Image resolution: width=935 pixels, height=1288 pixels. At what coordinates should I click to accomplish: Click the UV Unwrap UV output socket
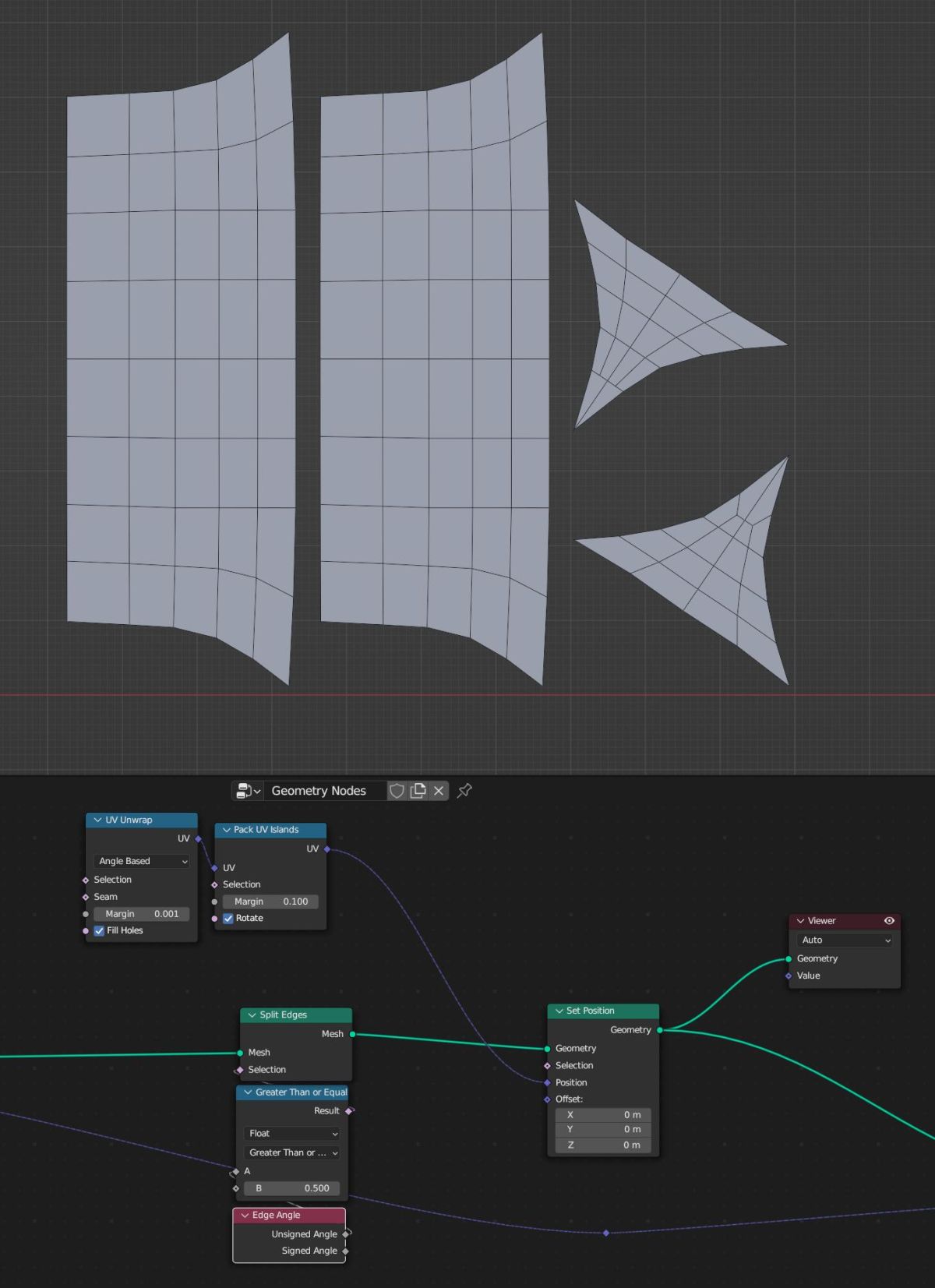pyautogui.click(x=198, y=839)
